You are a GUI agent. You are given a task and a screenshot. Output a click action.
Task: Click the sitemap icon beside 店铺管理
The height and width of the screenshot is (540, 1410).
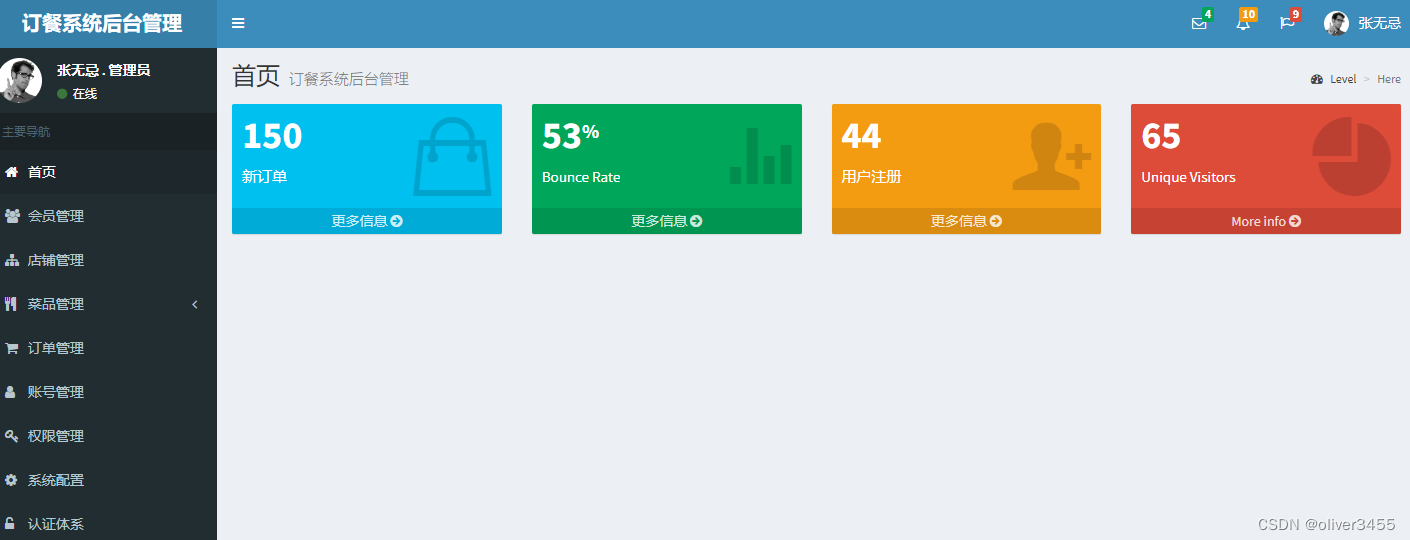[x=11, y=260]
